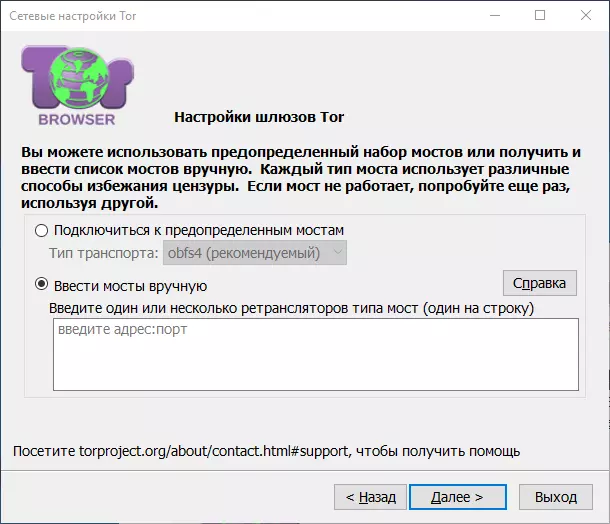Screen dimensions: 610x524
Task: Maximize the Tor network settings window
Action: tap(540, 15)
